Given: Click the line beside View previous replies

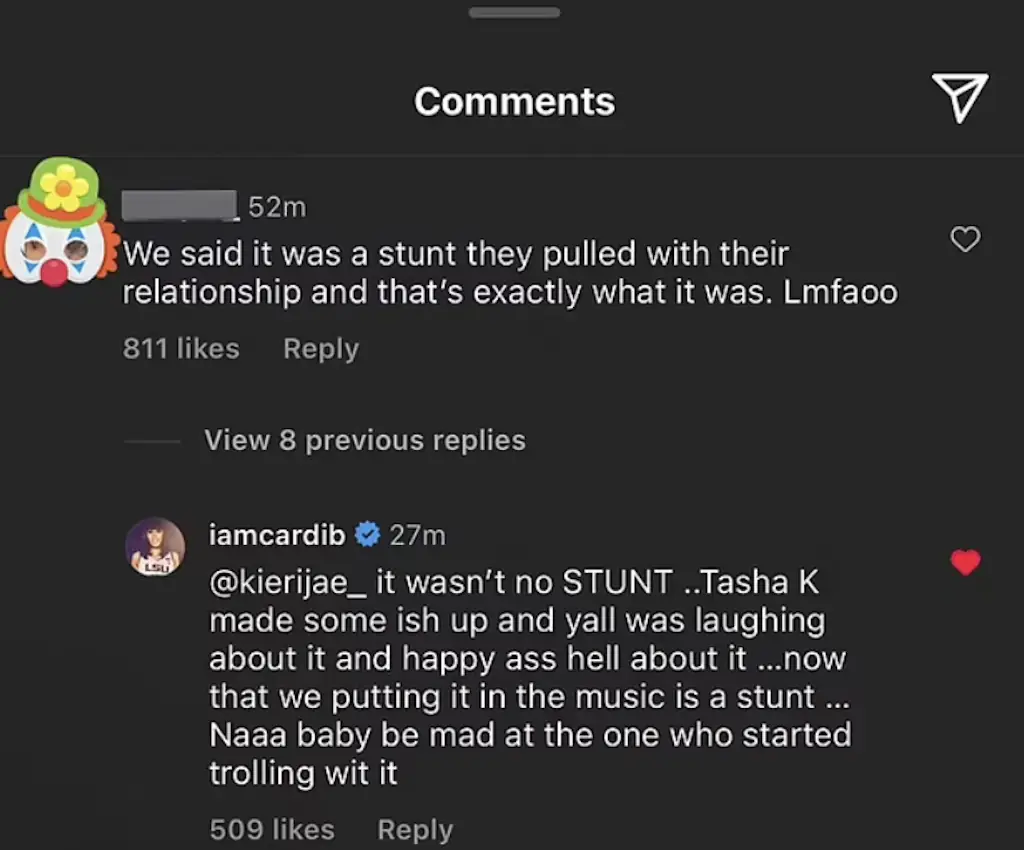Looking at the screenshot, I should click(x=152, y=441).
